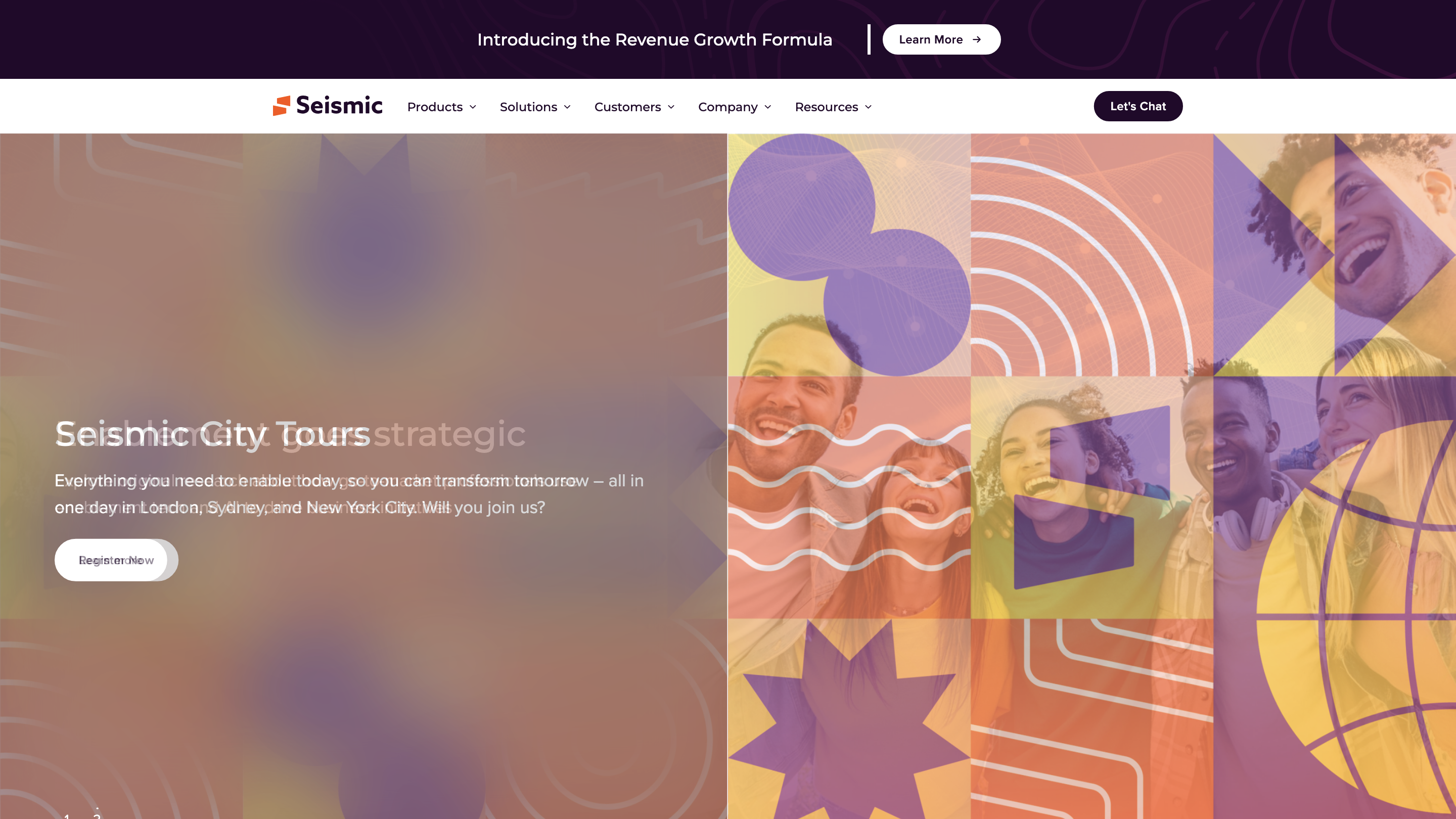The height and width of the screenshot is (819, 1456).
Task: Expand the Customers dropdown chevron
Action: tap(671, 107)
